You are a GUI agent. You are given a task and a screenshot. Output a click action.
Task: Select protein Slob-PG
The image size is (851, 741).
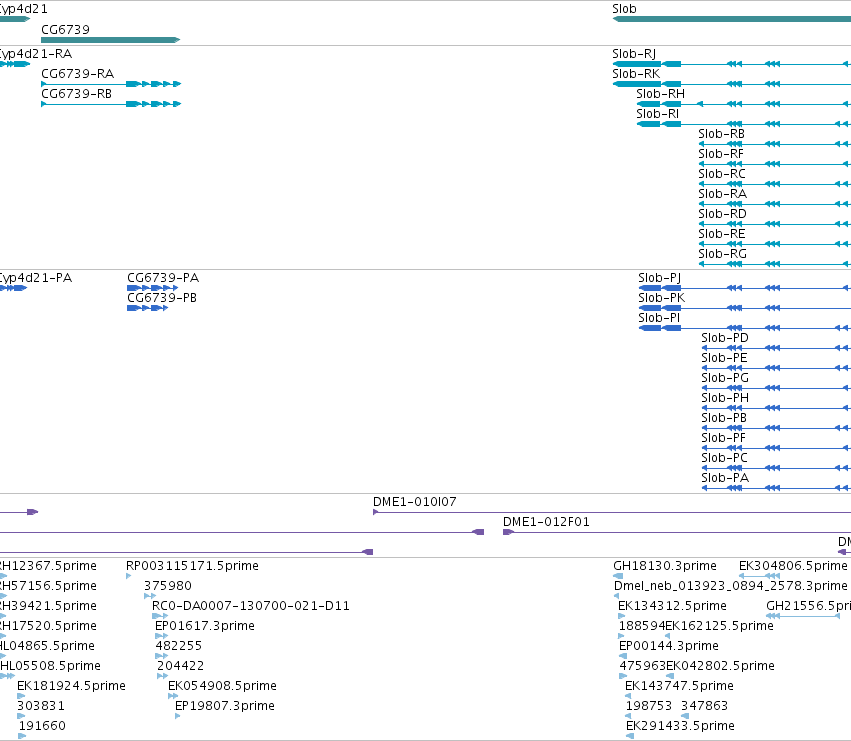[776, 388]
